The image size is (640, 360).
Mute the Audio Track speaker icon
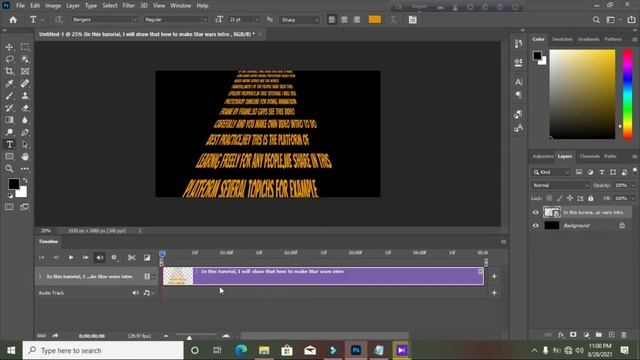tap(135, 293)
